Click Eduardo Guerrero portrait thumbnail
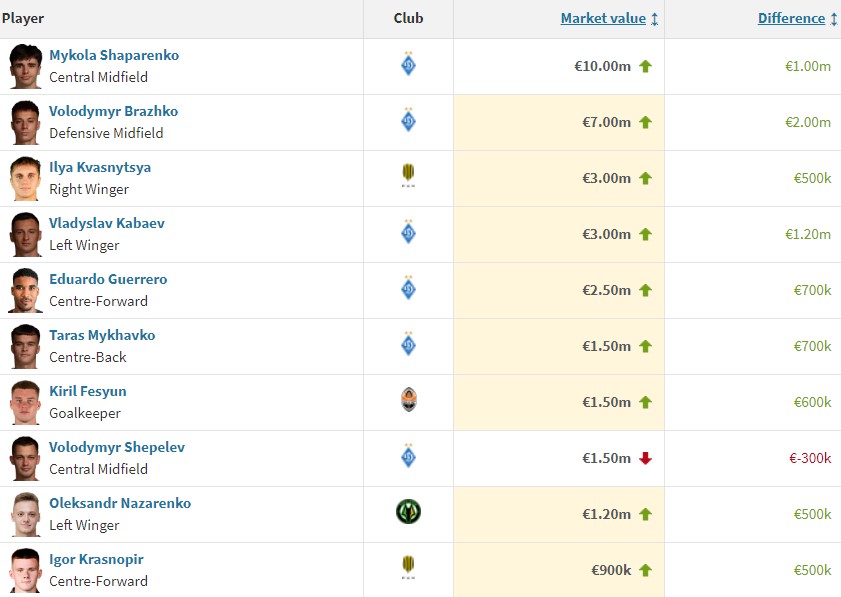 click(x=25, y=290)
